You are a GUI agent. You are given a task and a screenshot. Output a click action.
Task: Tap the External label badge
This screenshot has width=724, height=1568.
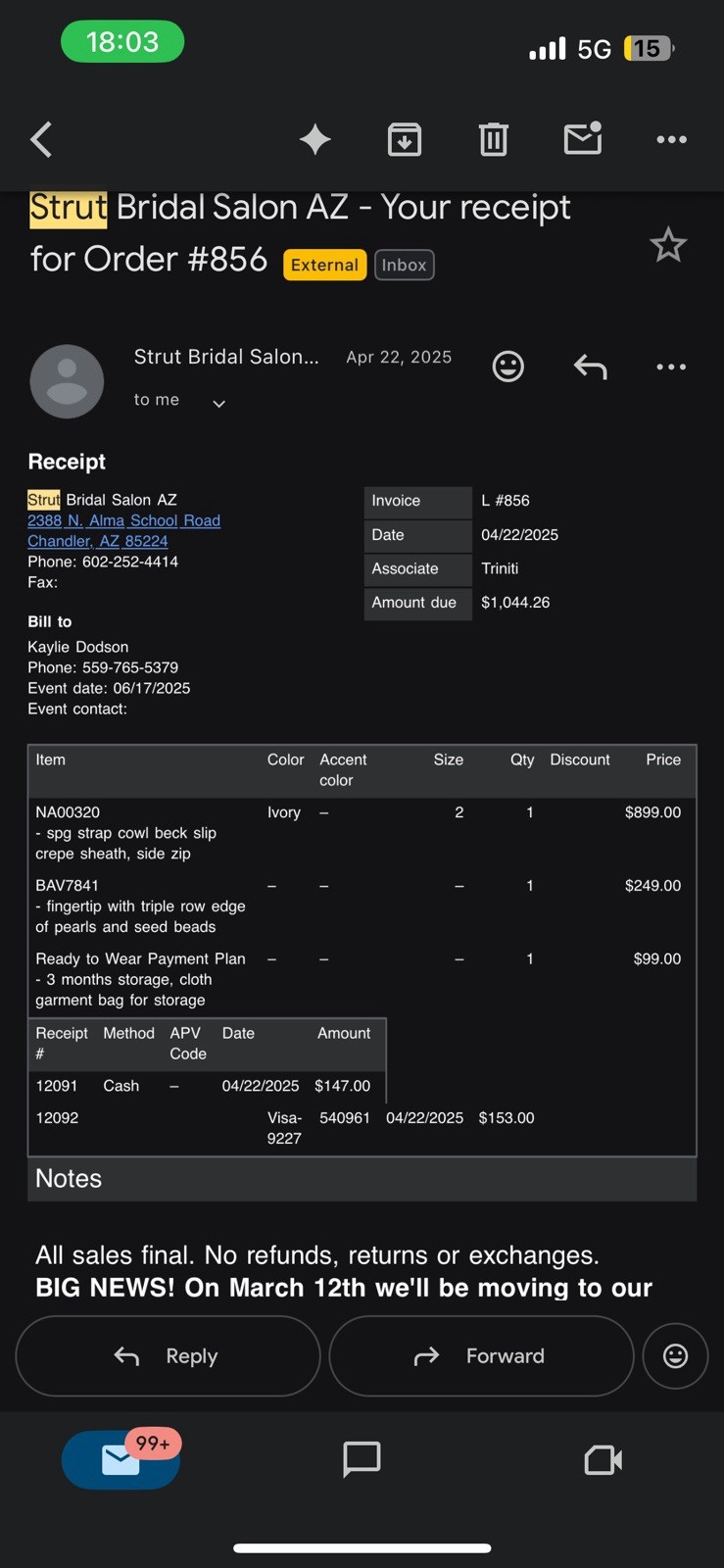click(x=324, y=265)
